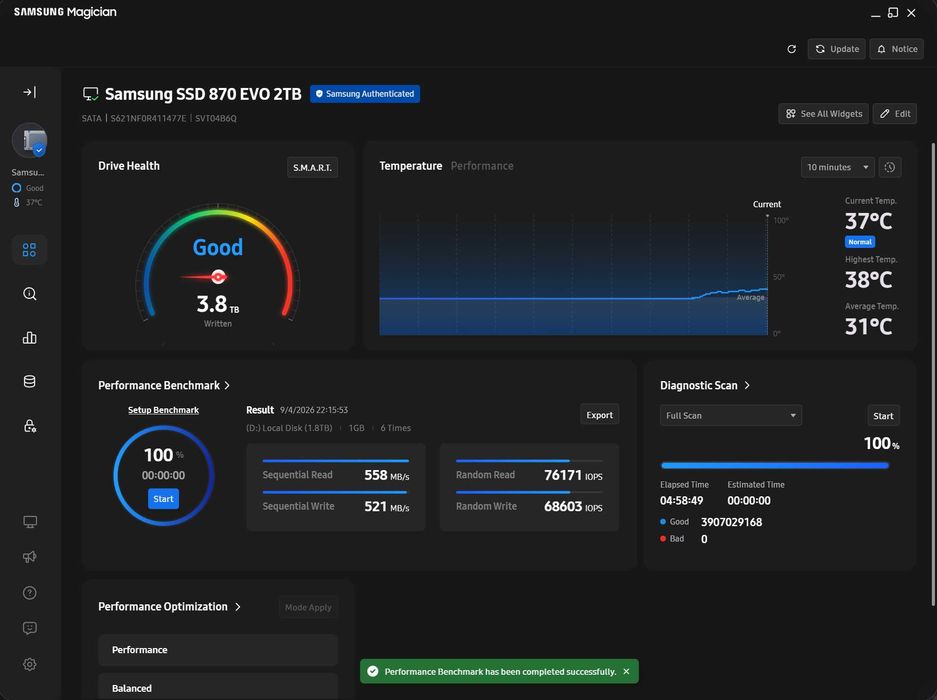
Task: Open the help question mark icon
Action: [x=29, y=592]
